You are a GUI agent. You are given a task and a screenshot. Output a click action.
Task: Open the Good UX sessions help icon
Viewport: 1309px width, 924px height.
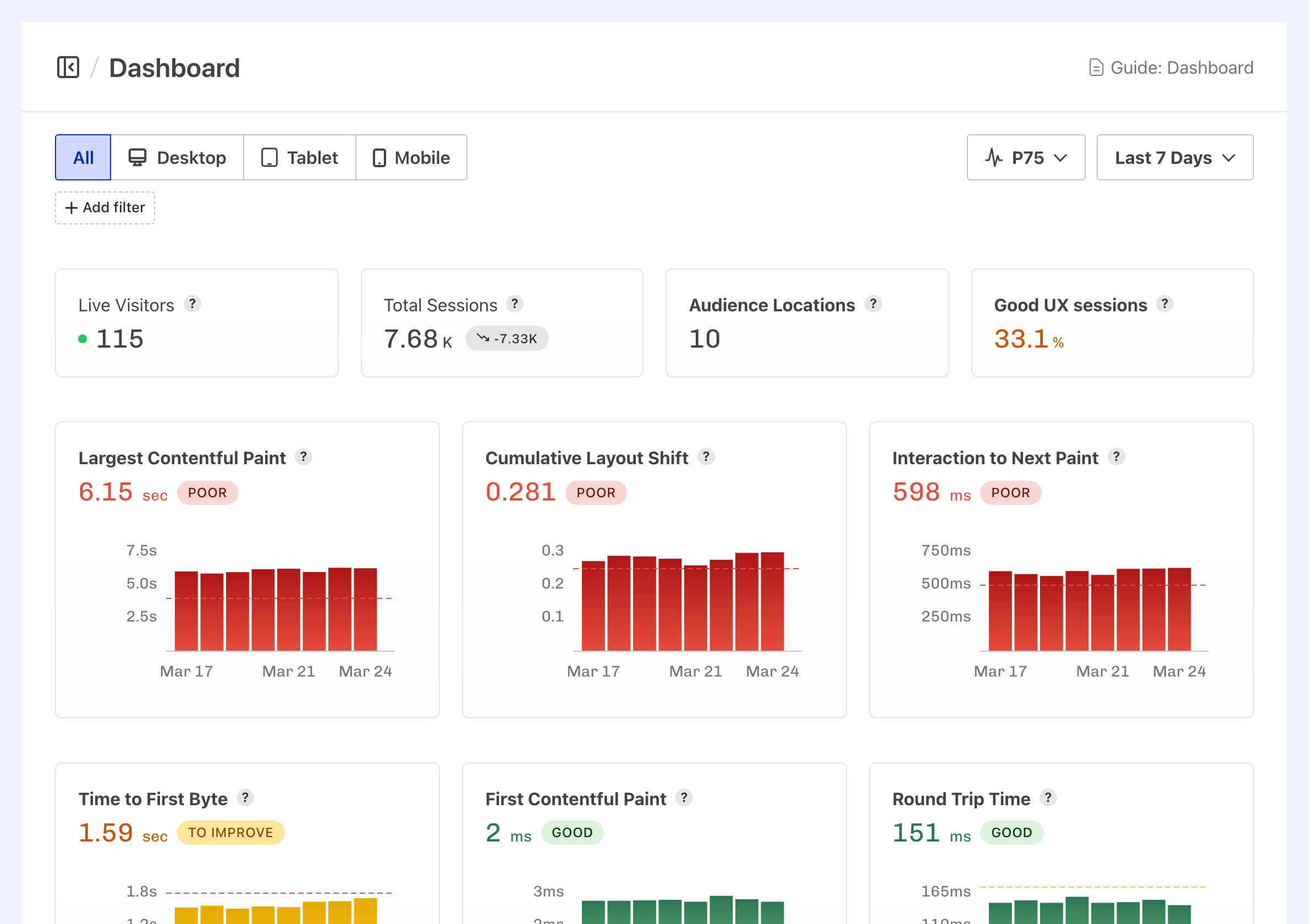tap(1165, 304)
